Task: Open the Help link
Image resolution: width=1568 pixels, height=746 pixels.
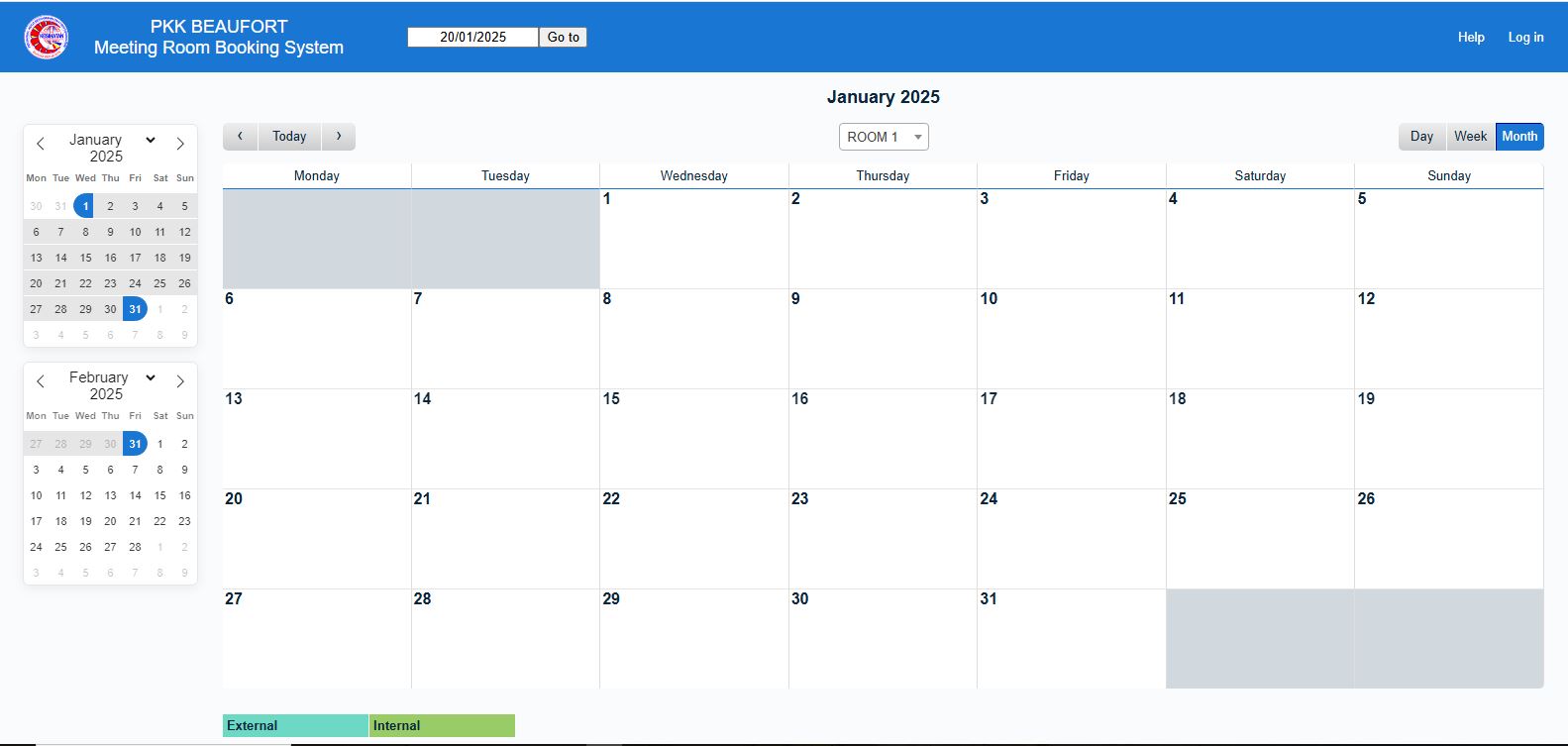Action: click(x=1471, y=37)
